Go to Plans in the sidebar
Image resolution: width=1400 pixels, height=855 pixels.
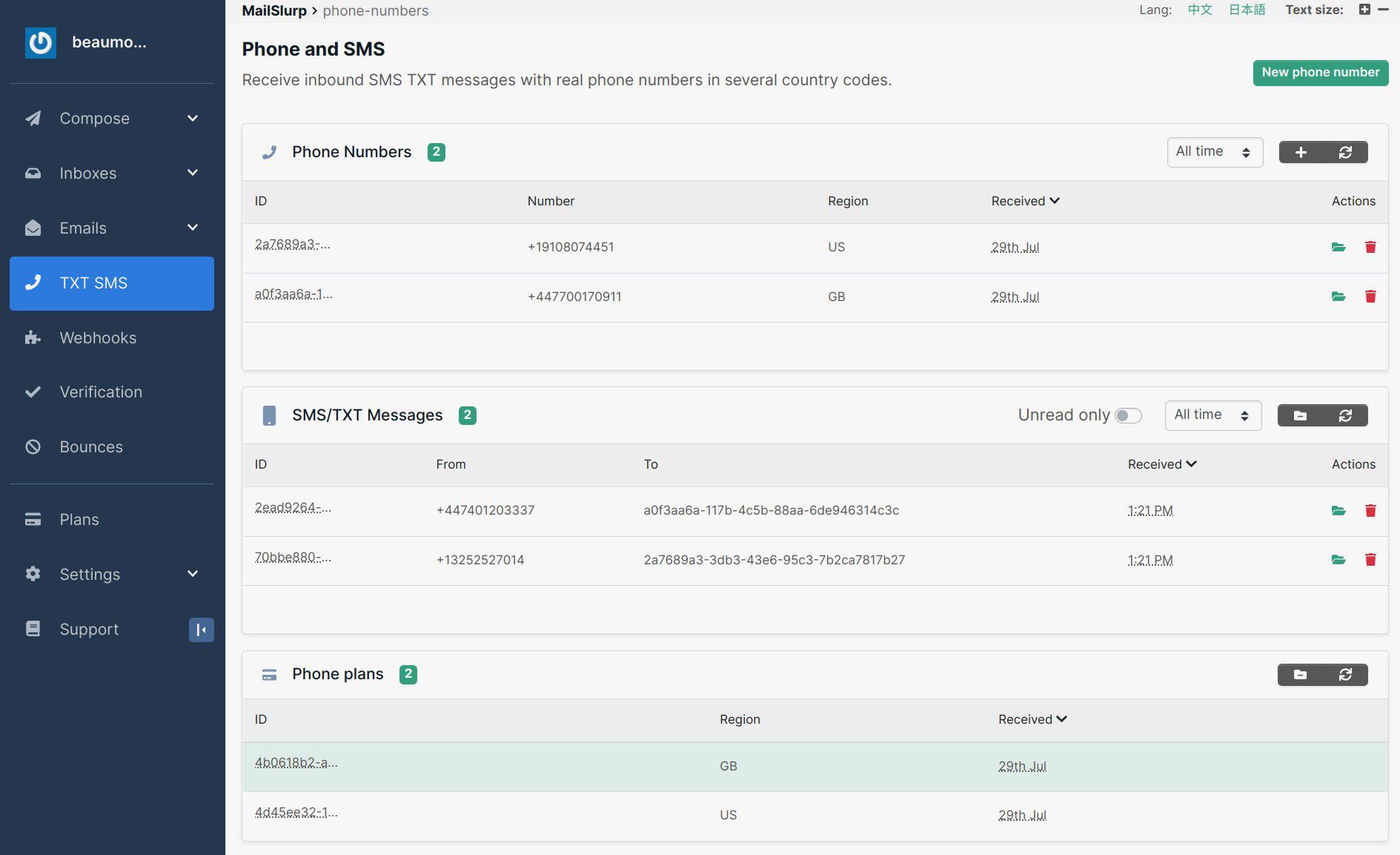coord(79,519)
